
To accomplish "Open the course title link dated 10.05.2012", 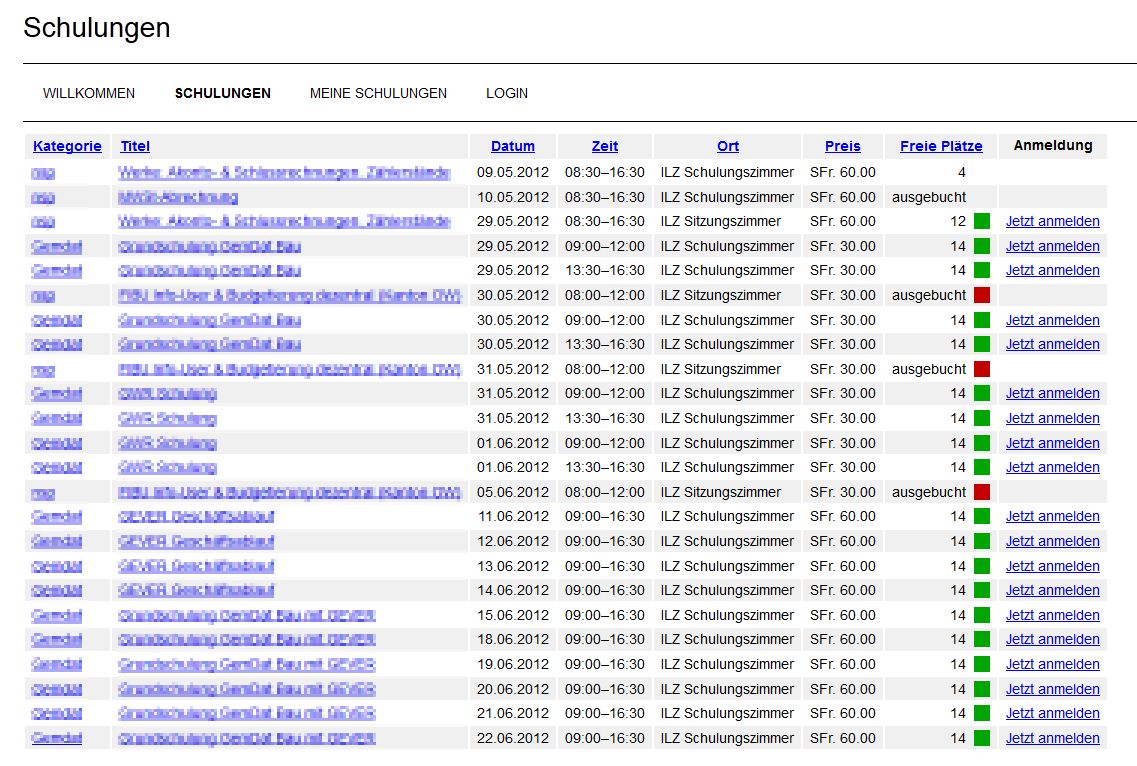I will coord(178,197).
